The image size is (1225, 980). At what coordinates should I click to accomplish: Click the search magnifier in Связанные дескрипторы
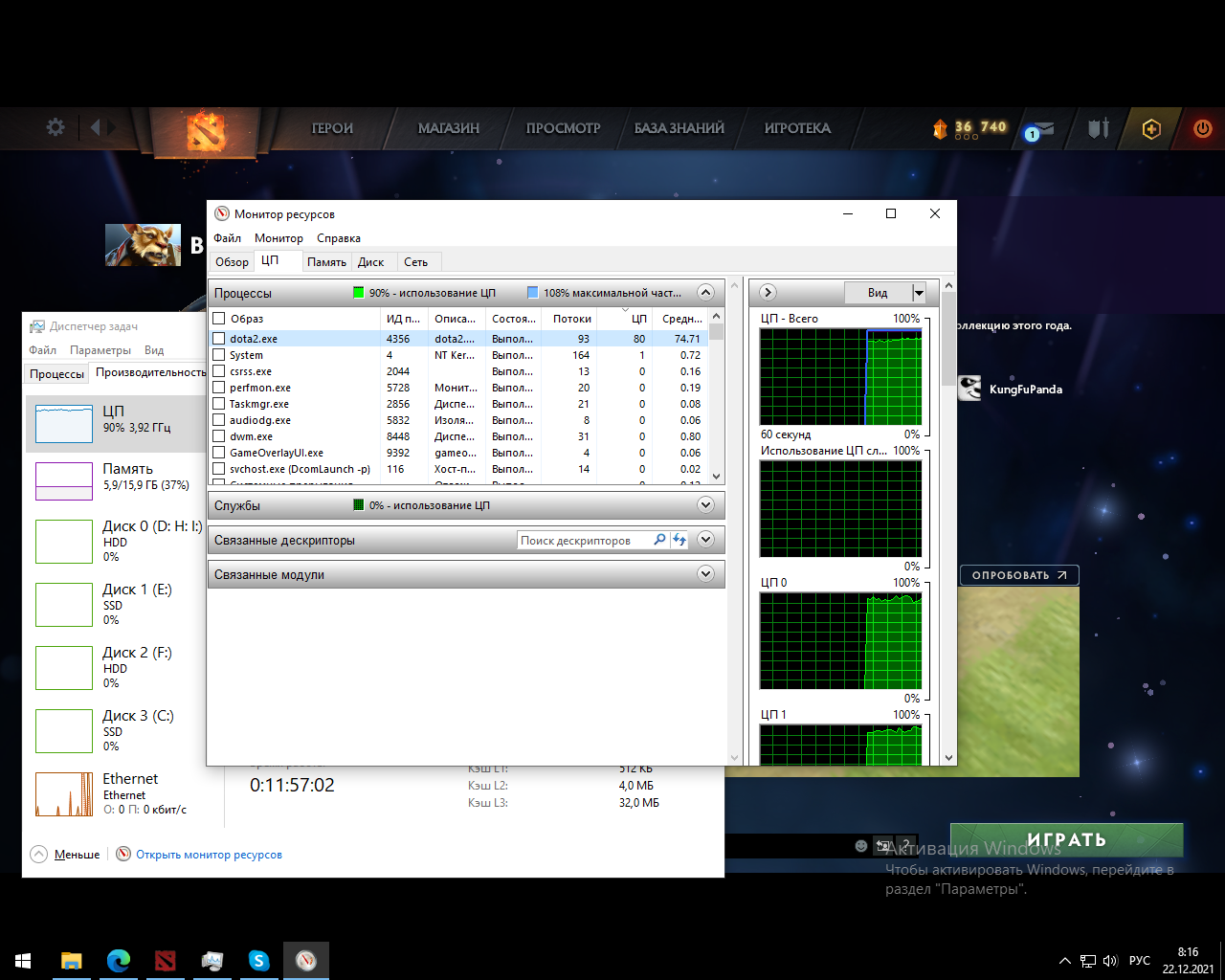(659, 540)
